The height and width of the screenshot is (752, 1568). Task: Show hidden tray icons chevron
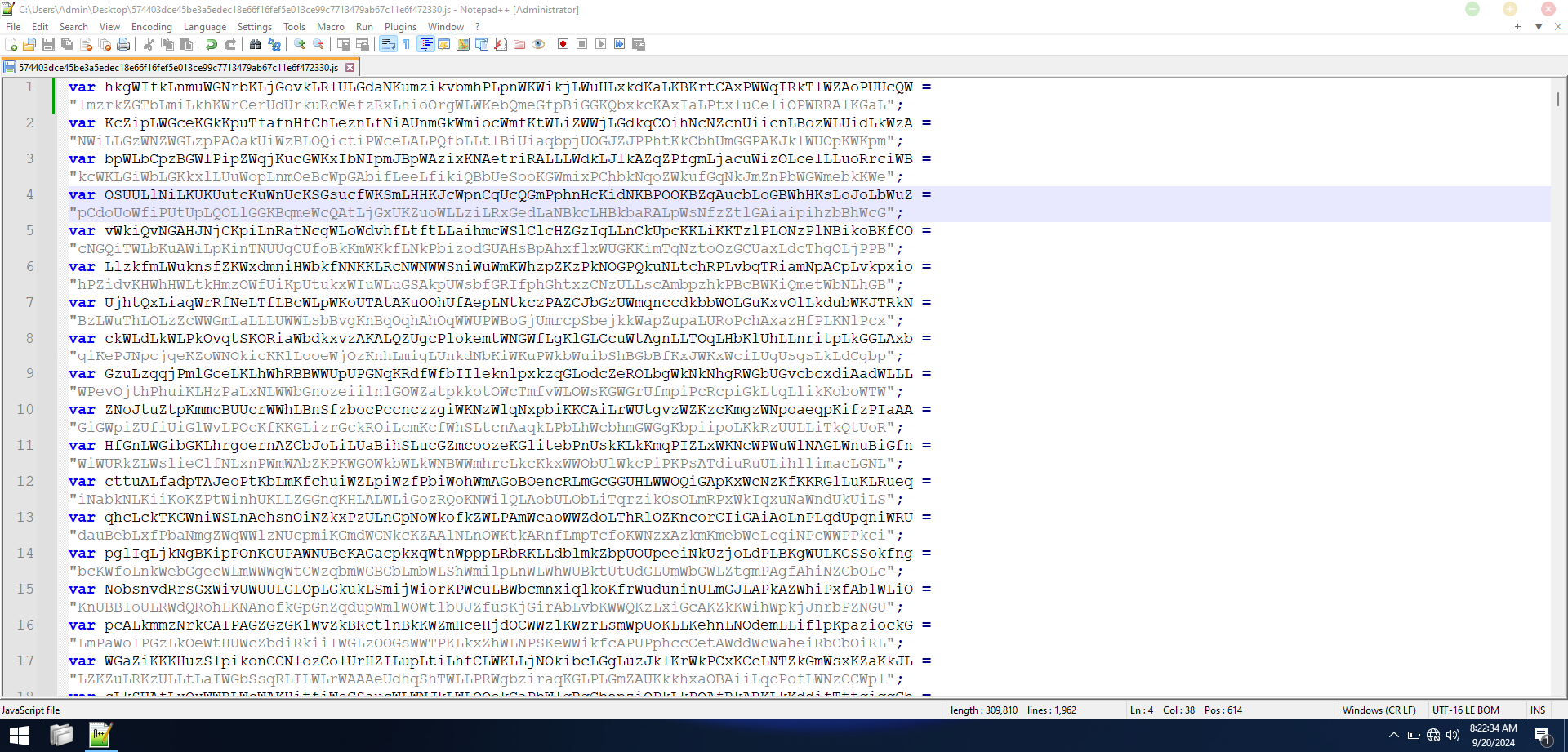[1393, 736]
